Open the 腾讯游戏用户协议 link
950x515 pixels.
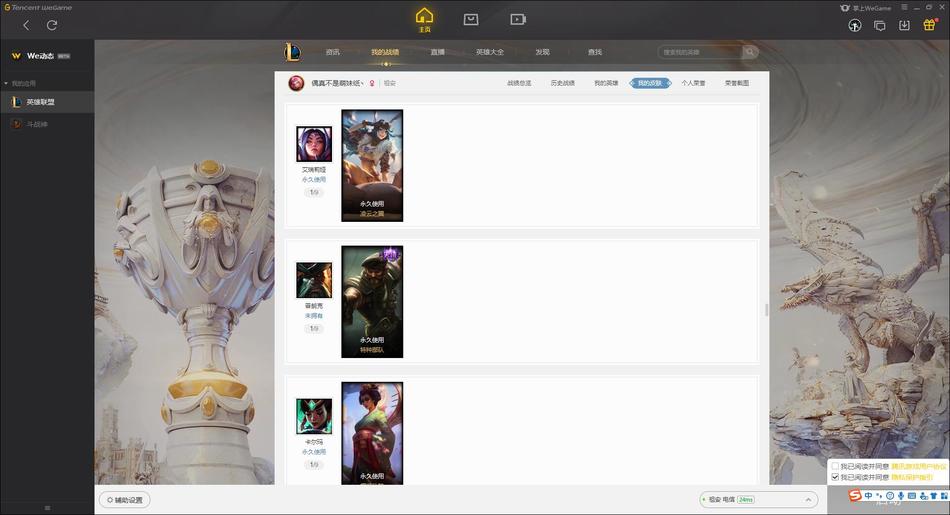(918, 467)
